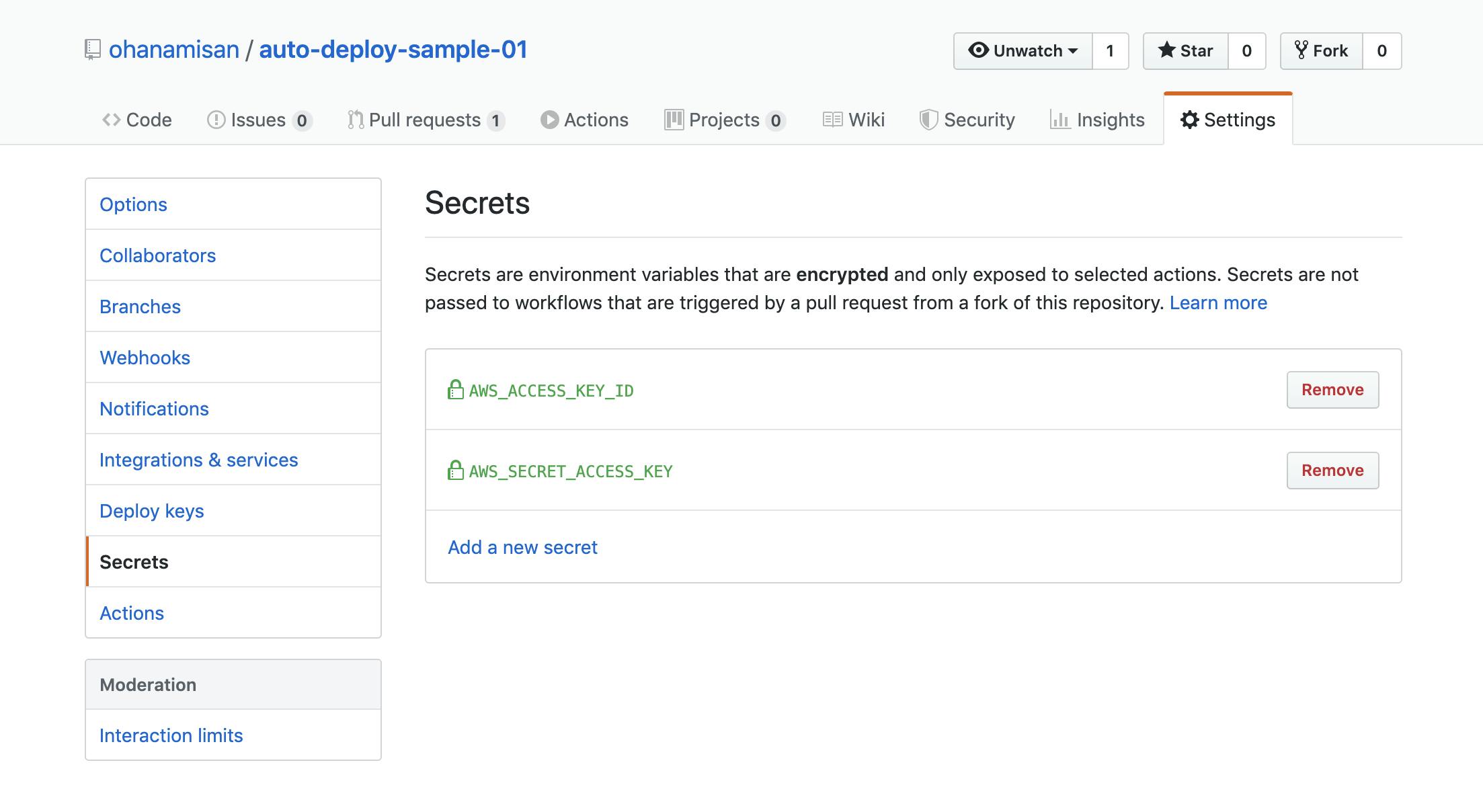Screen dimensions: 1483x812
Task: Open the Pull requests tab
Action: coord(425,120)
